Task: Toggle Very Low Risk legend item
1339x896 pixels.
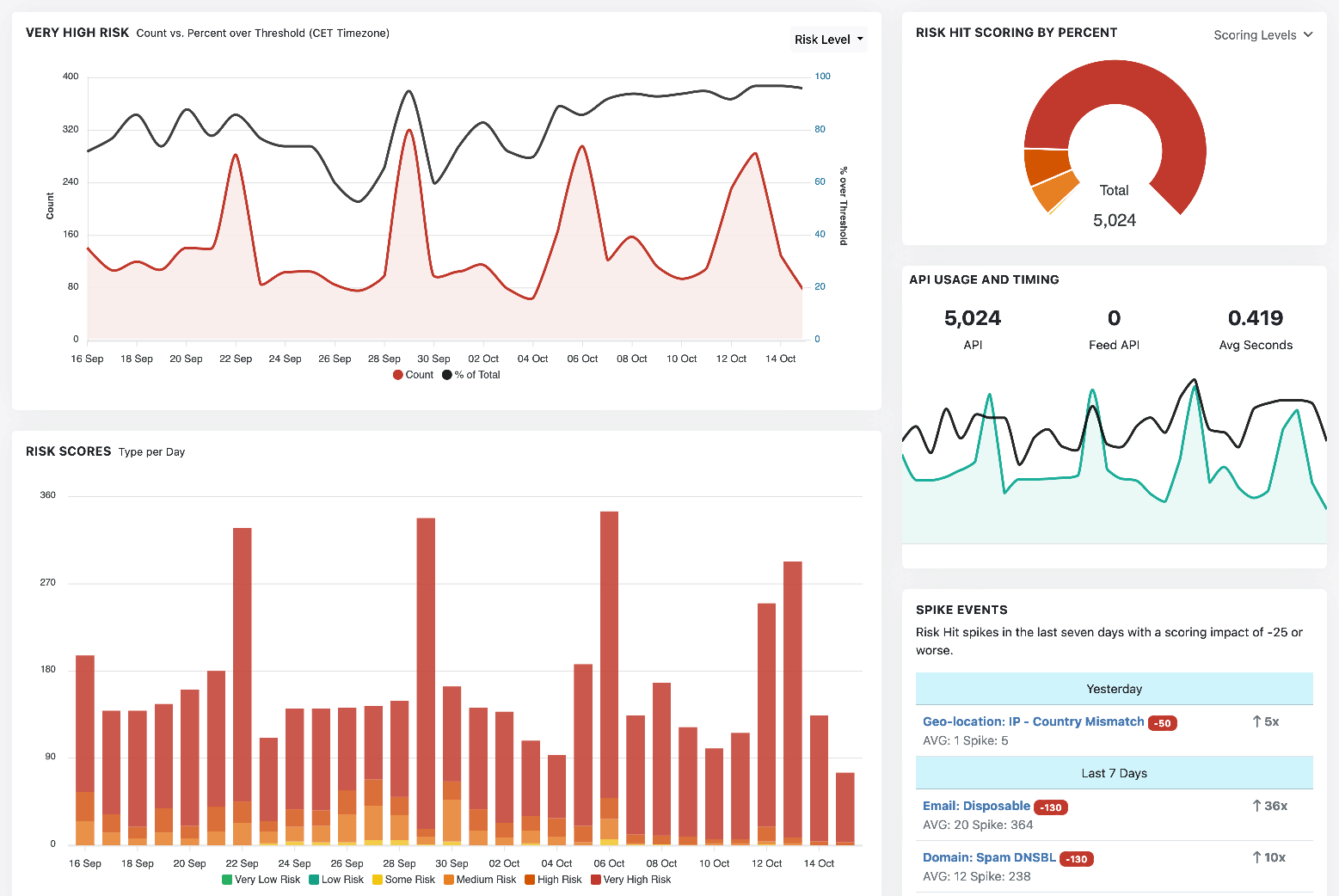Action: point(261,880)
